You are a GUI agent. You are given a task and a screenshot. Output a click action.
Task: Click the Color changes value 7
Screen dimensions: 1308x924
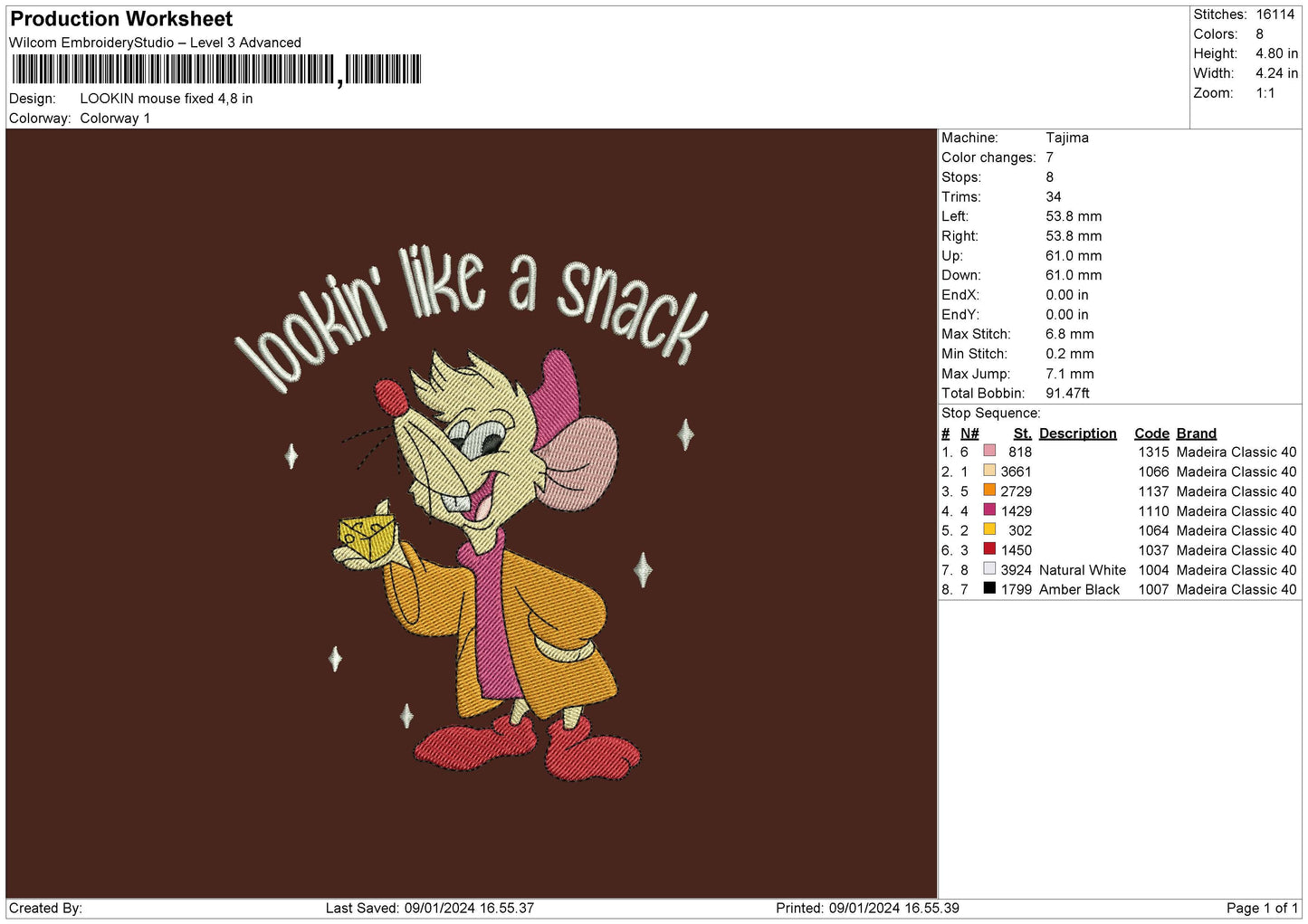[1049, 157]
